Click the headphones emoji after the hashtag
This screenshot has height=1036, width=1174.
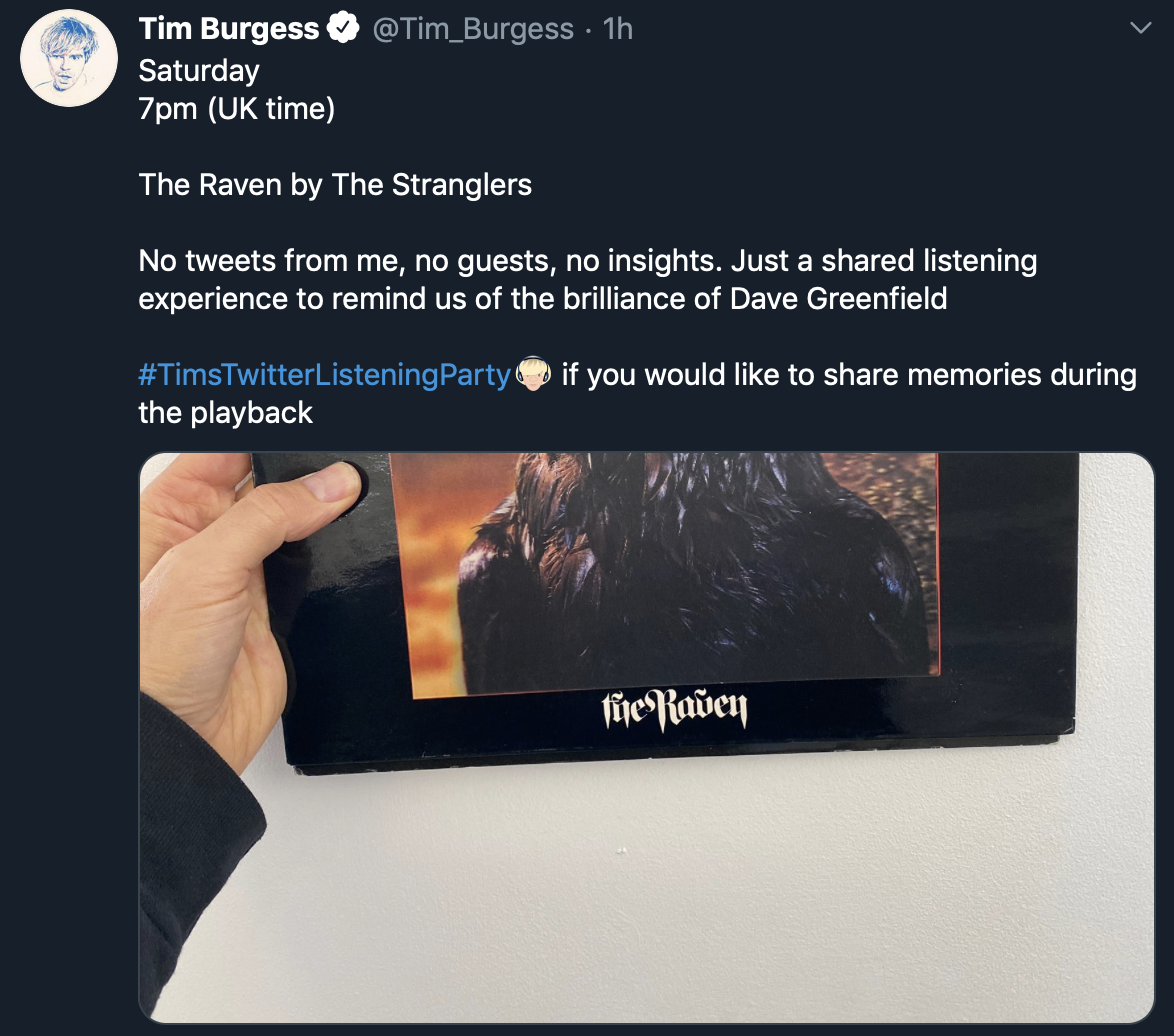[534, 374]
